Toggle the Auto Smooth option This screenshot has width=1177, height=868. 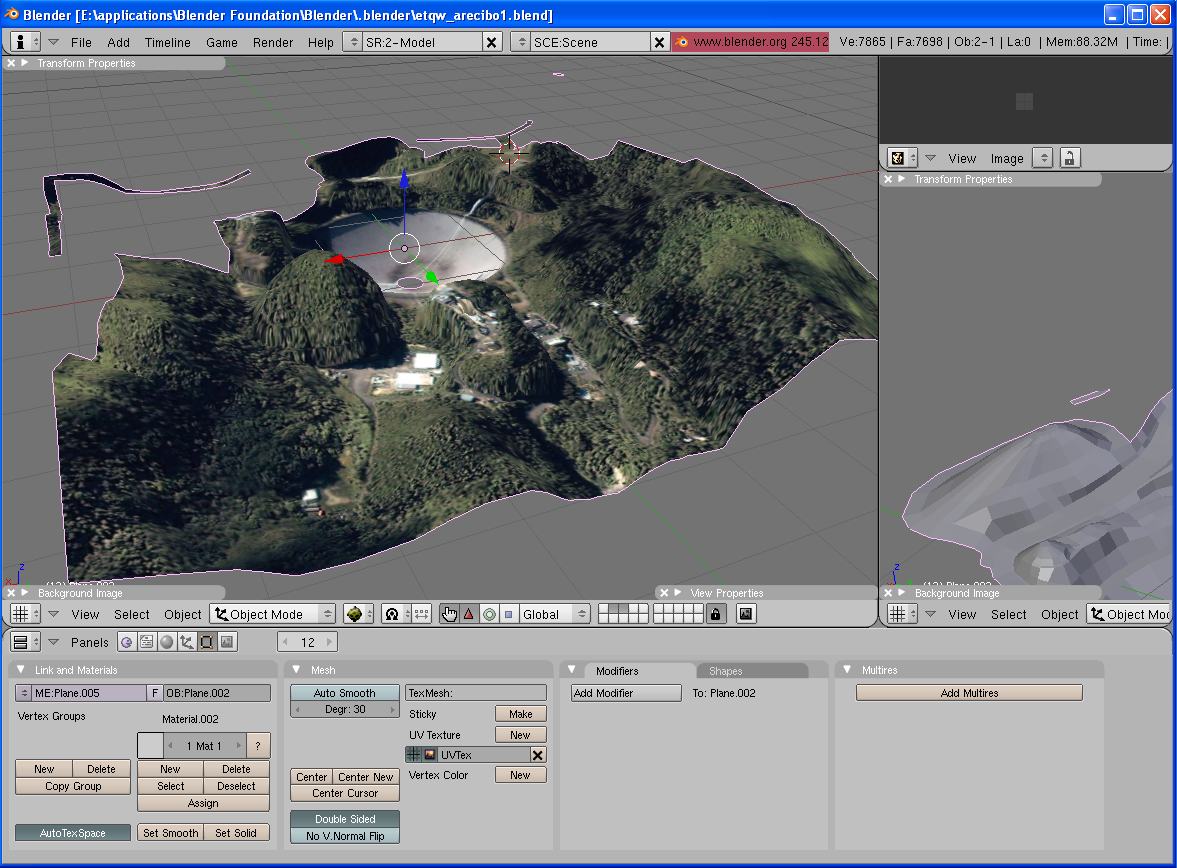[344, 693]
